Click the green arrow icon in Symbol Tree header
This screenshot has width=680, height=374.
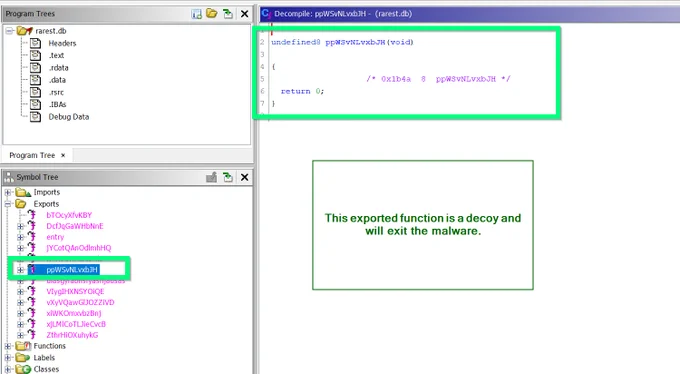coord(228,177)
